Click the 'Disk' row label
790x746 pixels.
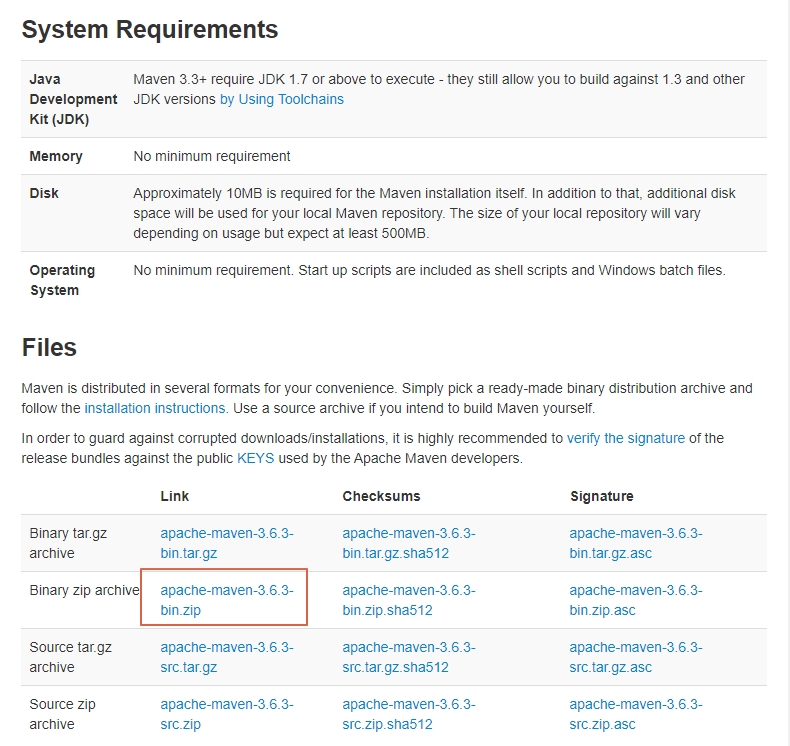(44, 193)
